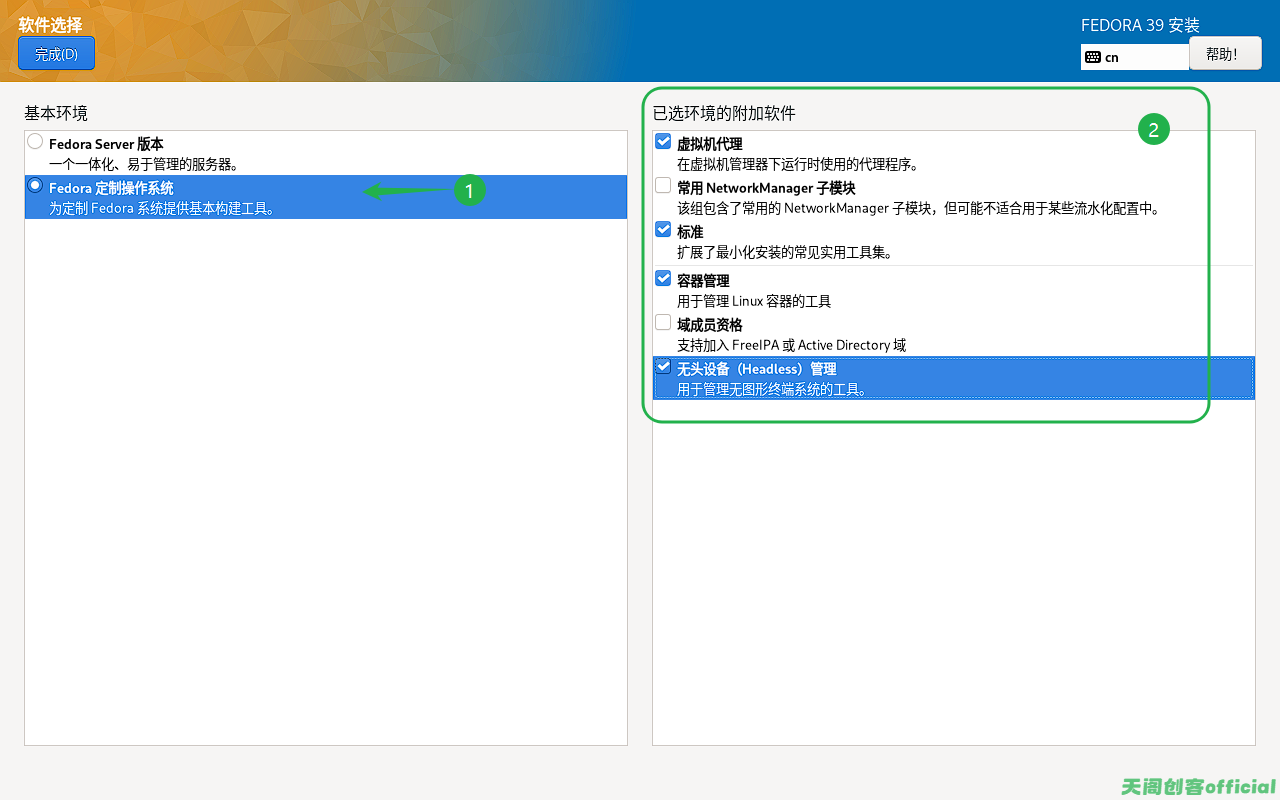Image resolution: width=1280 pixels, height=800 pixels.
Task: Toggle the 标准 checkbox
Action: point(663,229)
